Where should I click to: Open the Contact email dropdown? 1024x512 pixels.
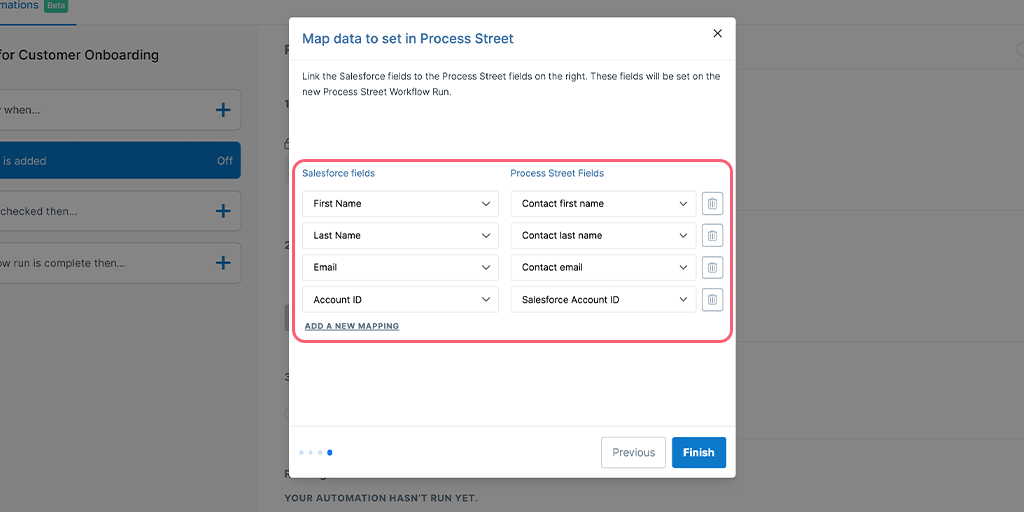tap(603, 267)
